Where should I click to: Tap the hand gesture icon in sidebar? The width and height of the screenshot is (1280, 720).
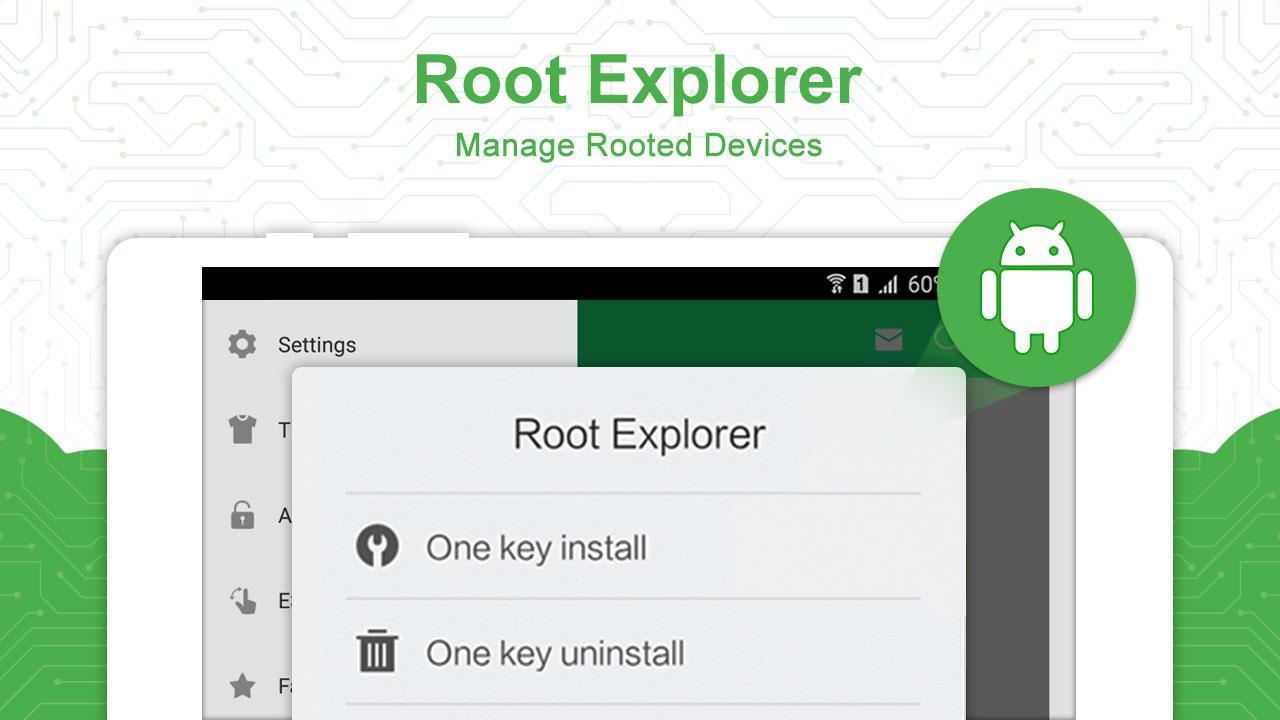point(242,601)
